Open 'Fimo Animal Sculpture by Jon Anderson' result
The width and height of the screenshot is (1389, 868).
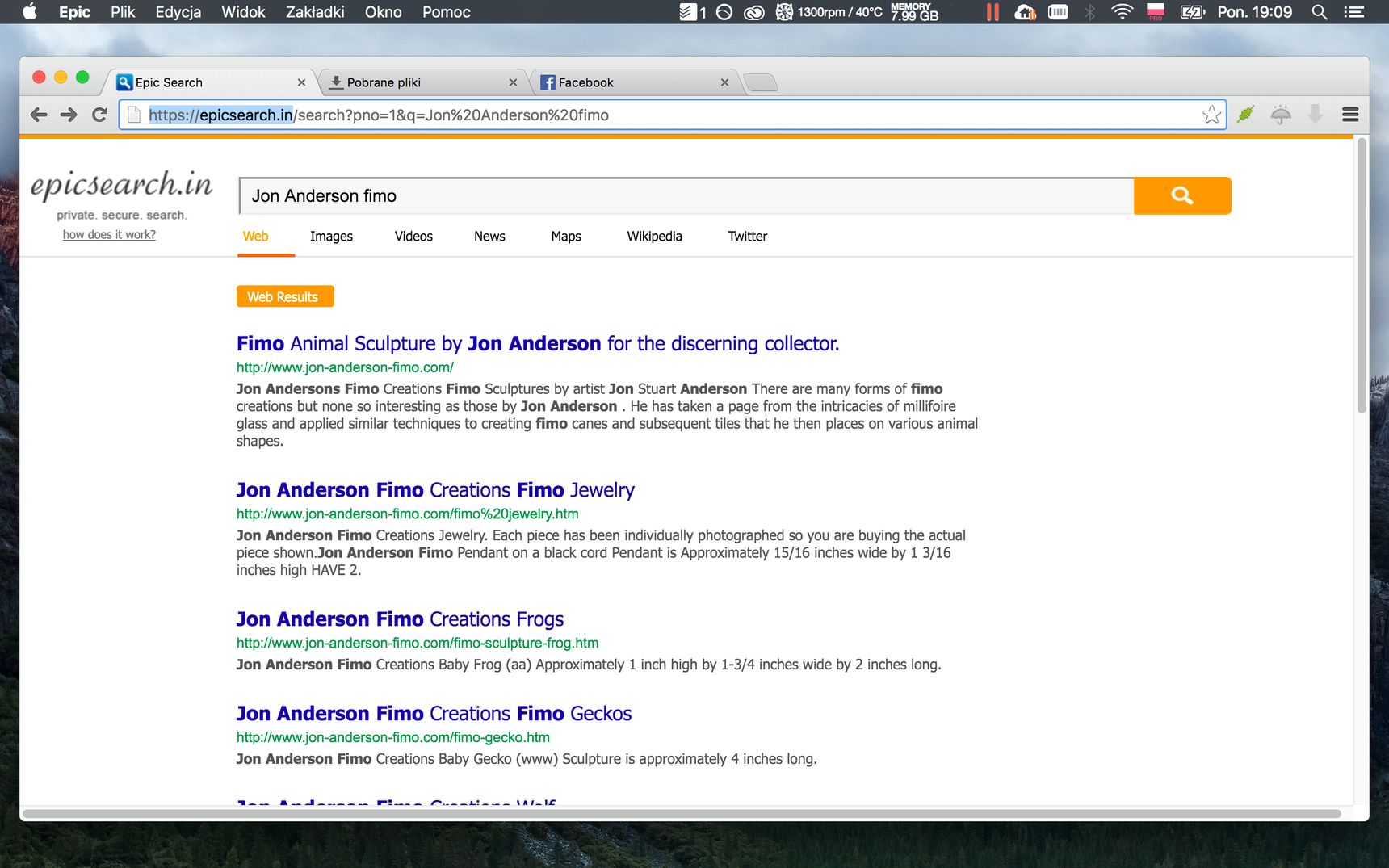pos(538,343)
